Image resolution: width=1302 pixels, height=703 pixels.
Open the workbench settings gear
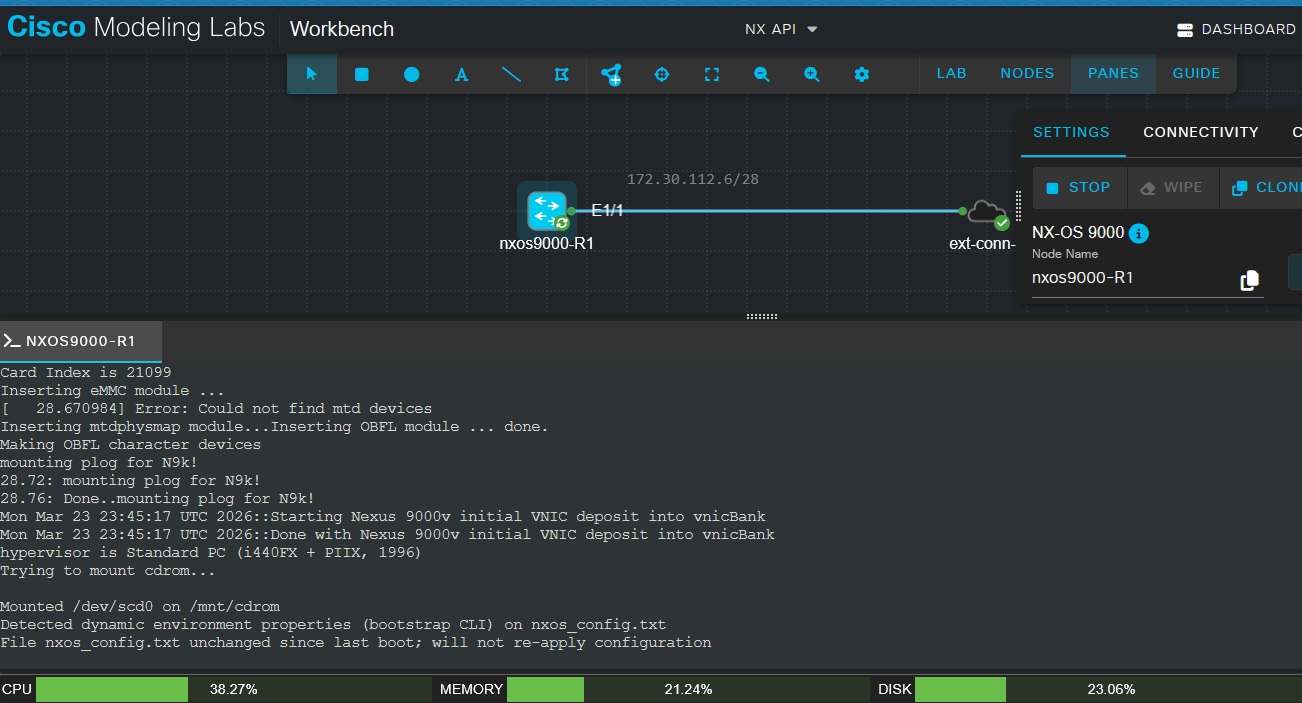point(862,74)
